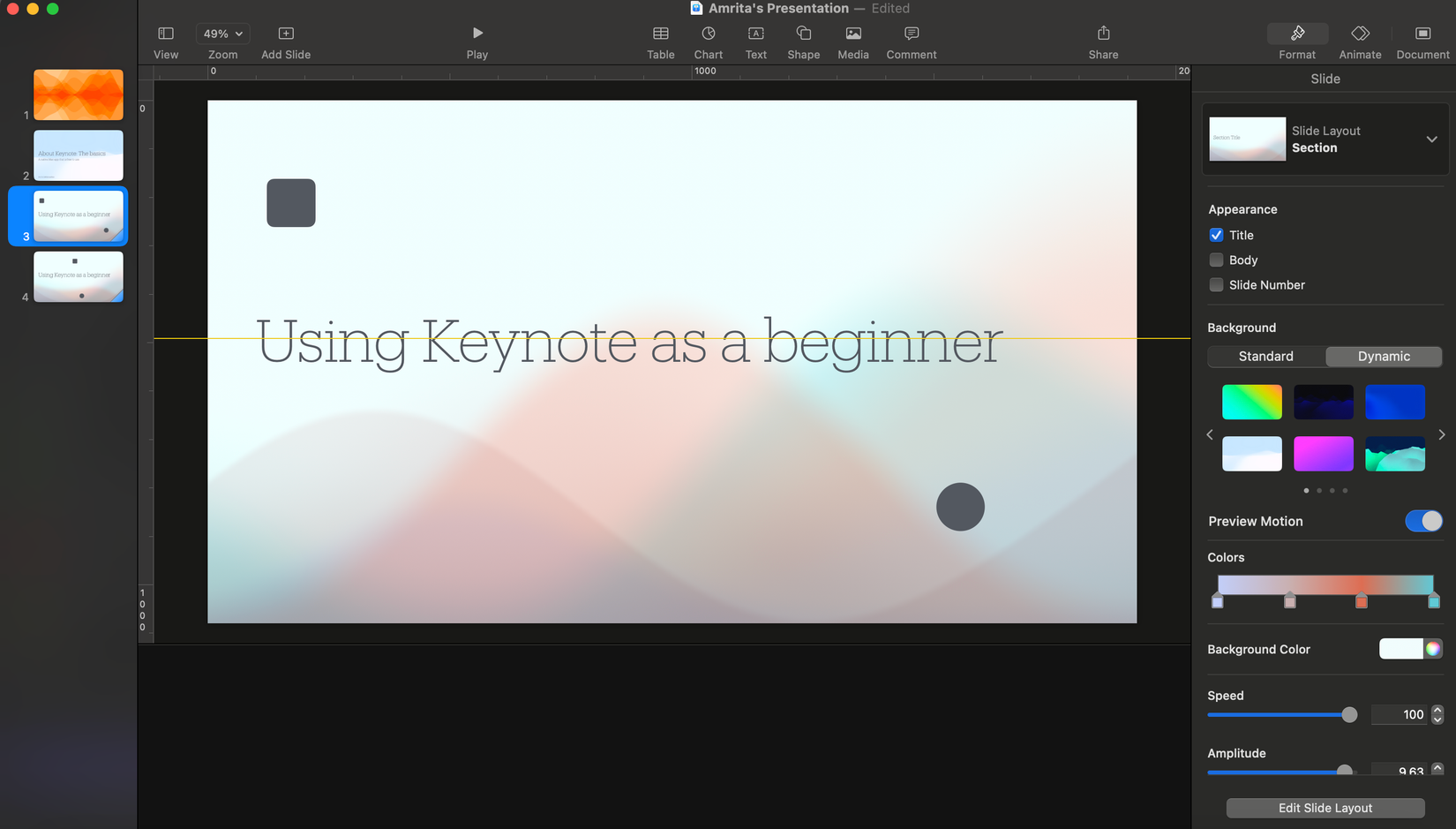1456x829 pixels.
Task: Open the Background Color wheel picker
Action: (1433, 649)
